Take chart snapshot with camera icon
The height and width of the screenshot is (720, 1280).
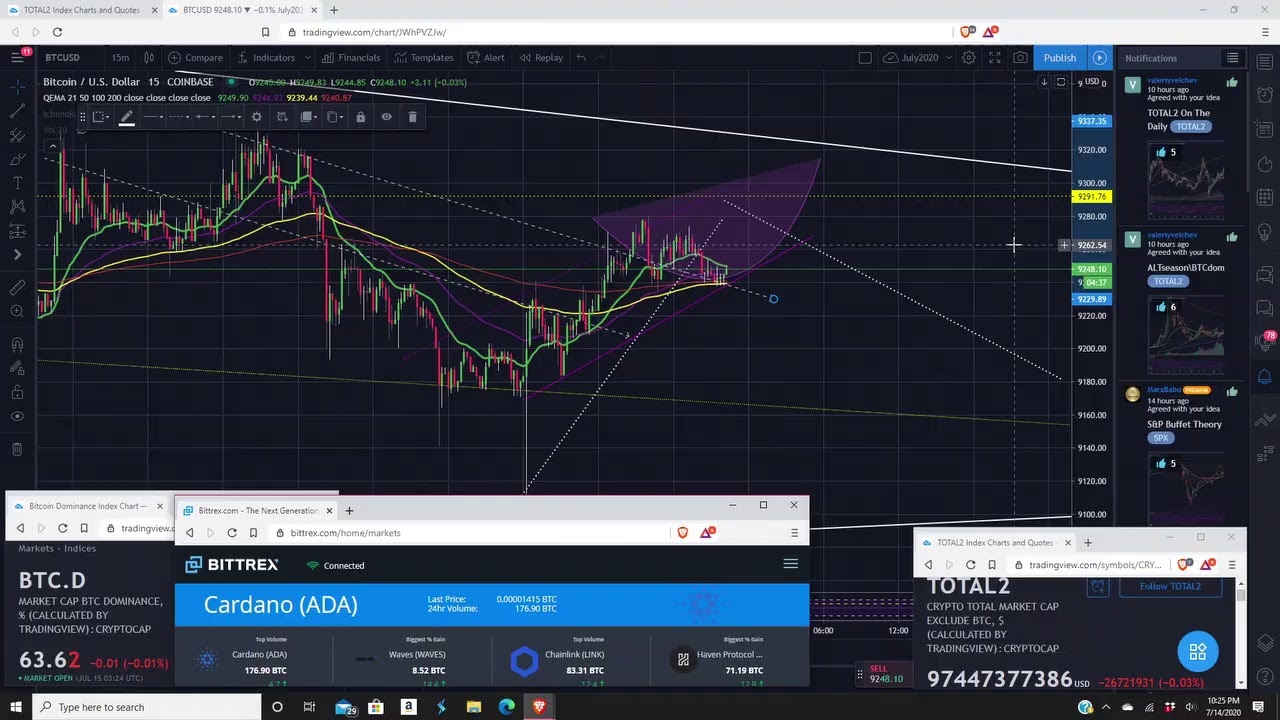pos(1020,57)
